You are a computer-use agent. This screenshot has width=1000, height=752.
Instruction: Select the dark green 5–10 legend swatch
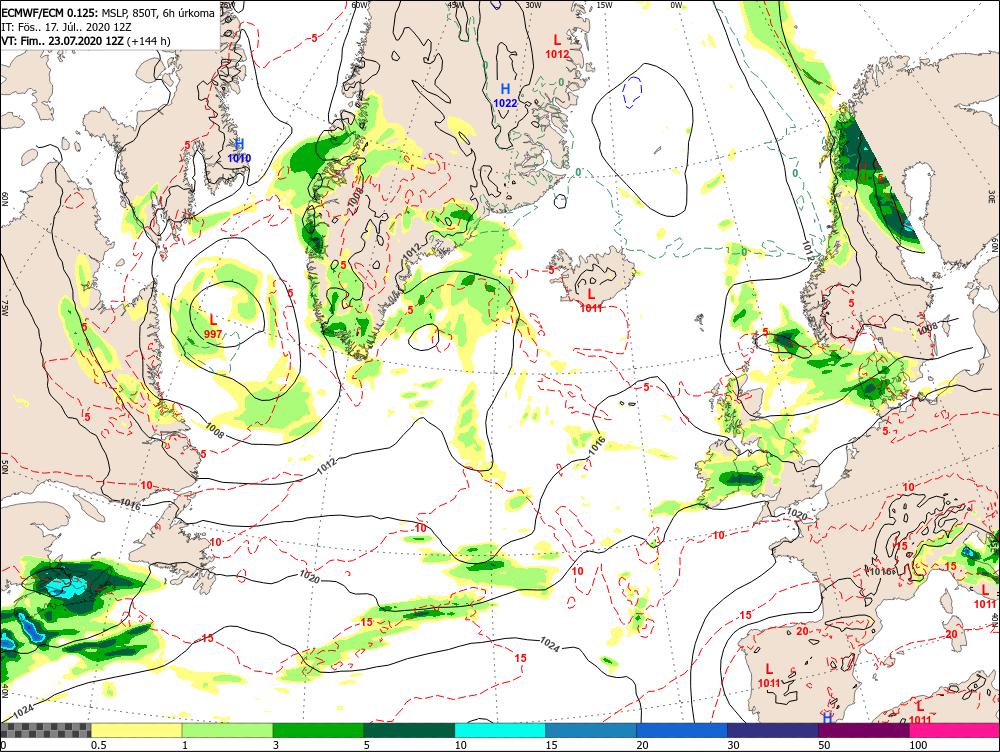pyautogui.click(x=409, y=730)
